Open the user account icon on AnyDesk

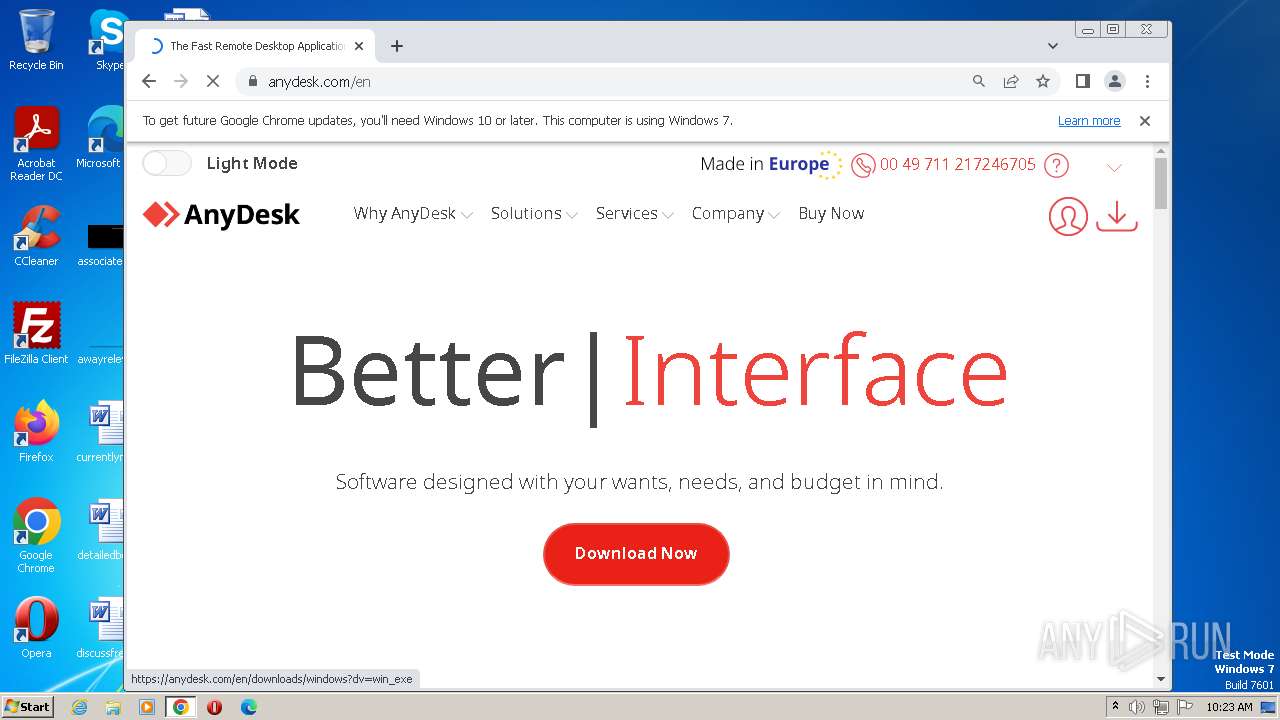tap(1068, 216)
